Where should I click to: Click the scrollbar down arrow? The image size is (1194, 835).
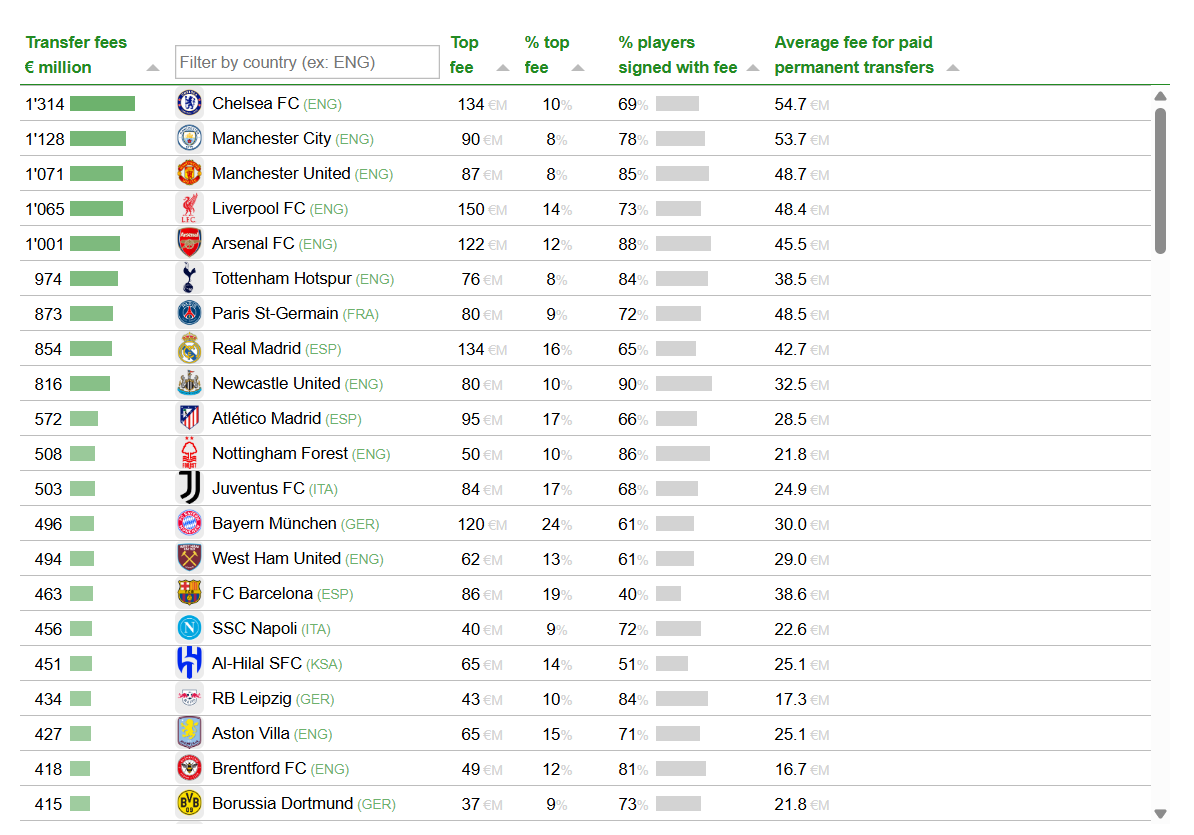(x=1160, y=814)
